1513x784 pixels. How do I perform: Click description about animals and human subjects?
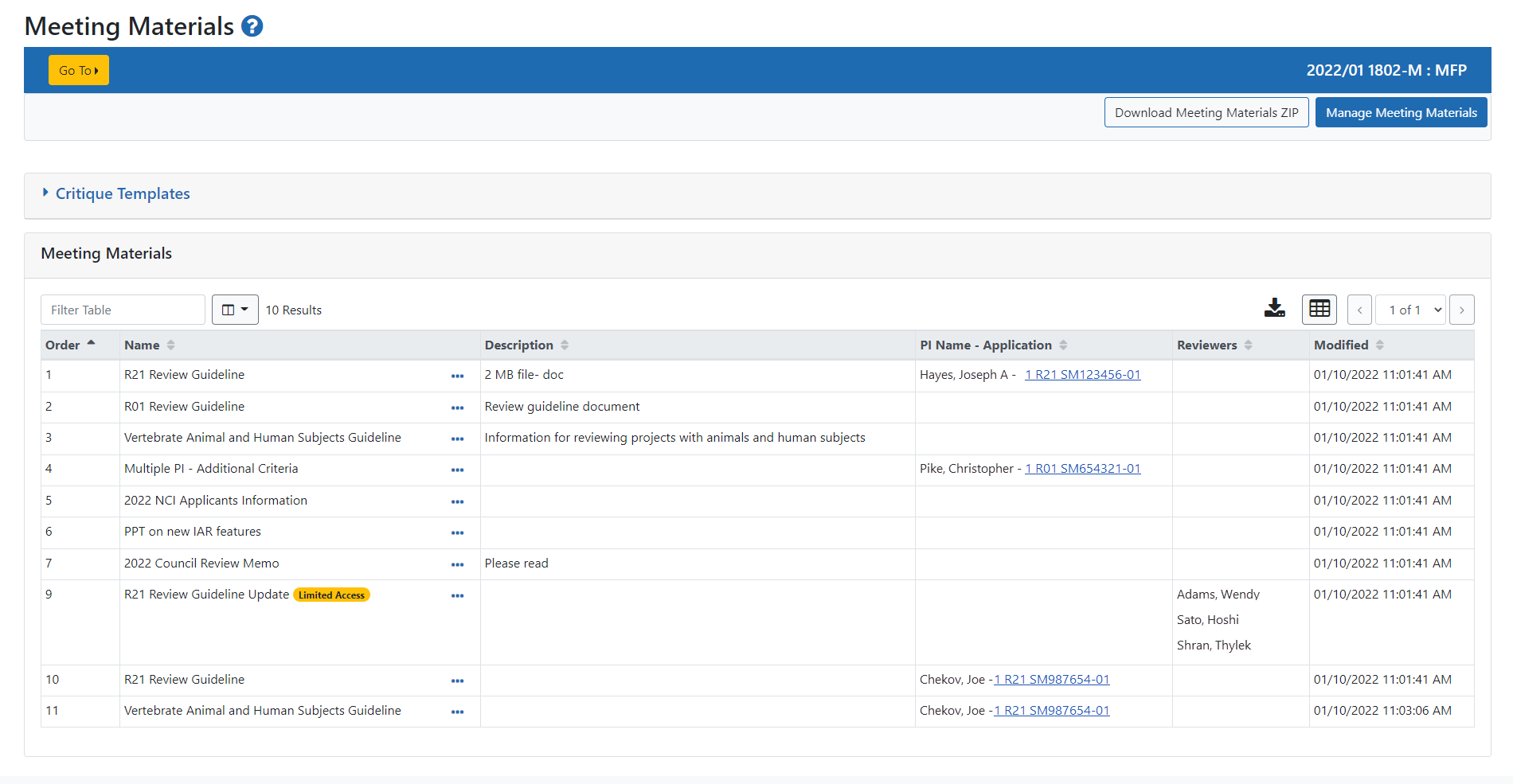tap(675, 437)
